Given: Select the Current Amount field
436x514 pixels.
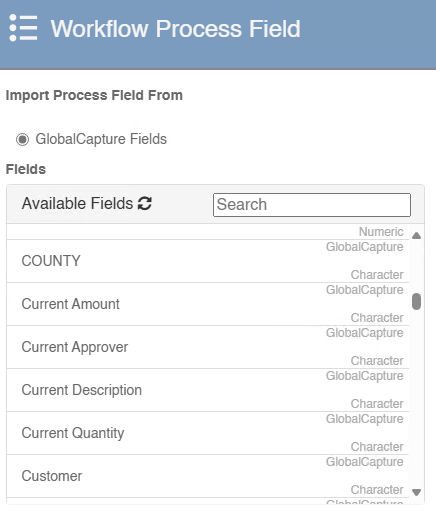Looking at the screenshot, I should pos(208,304).
